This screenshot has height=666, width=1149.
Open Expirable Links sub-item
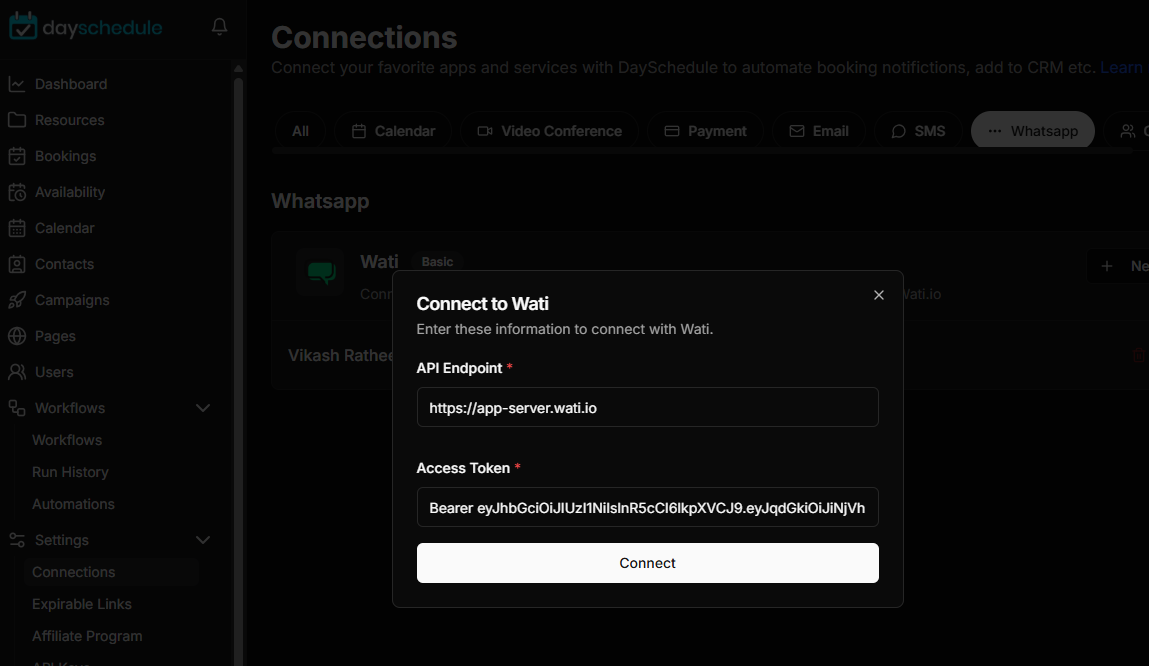click(82, 604)
